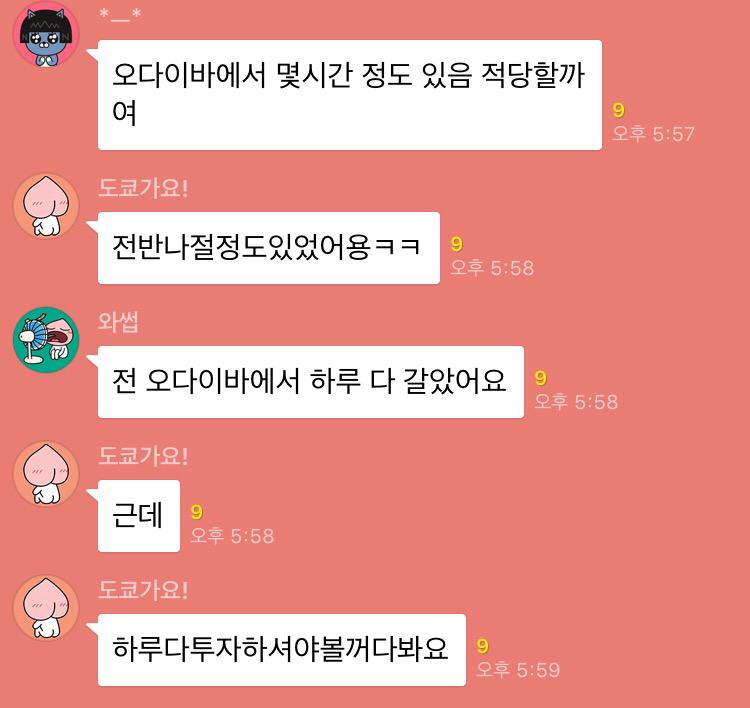This screenshot has width=750, height=708.
Task: Tap the first 도쿄가요! sender name
Action: [x=143, y=188]
